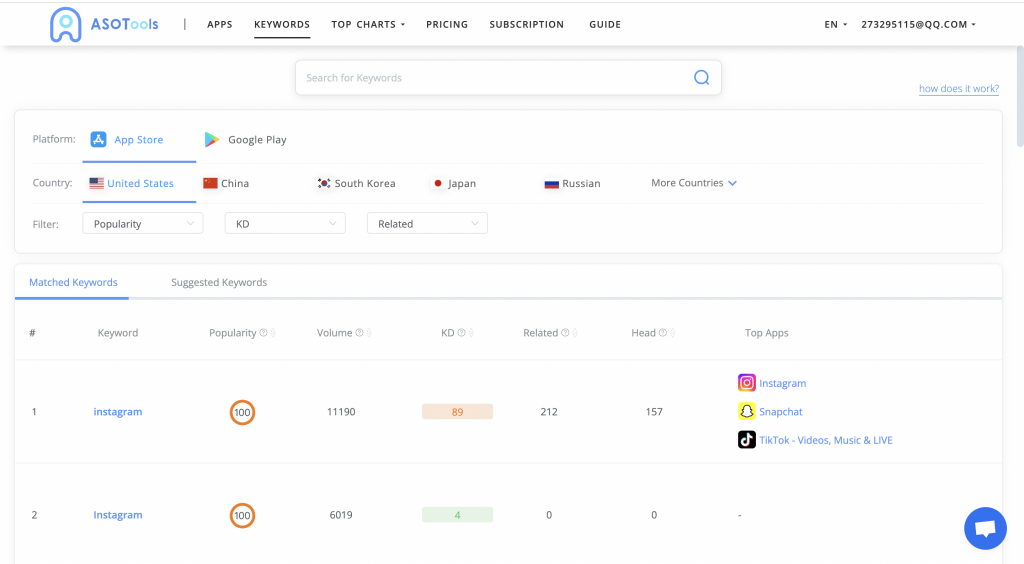1024x564 pixels.
Task: Open the KD filter dropdown
Action: (x=285, y=223)
